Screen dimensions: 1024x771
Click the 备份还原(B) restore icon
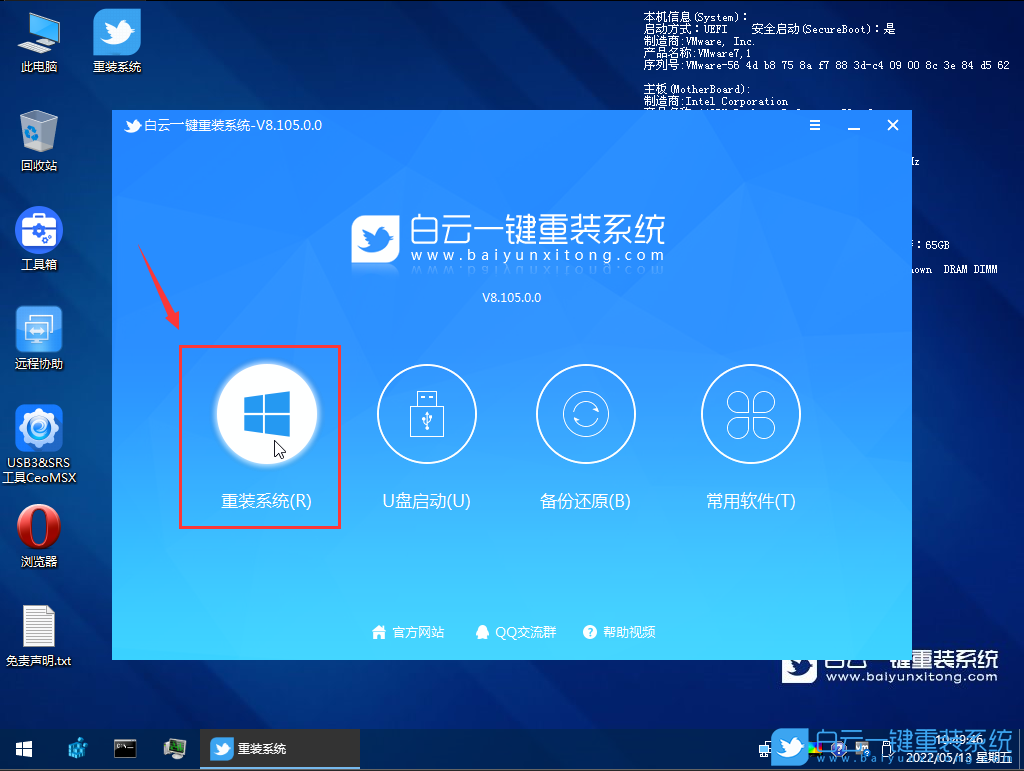586,413
